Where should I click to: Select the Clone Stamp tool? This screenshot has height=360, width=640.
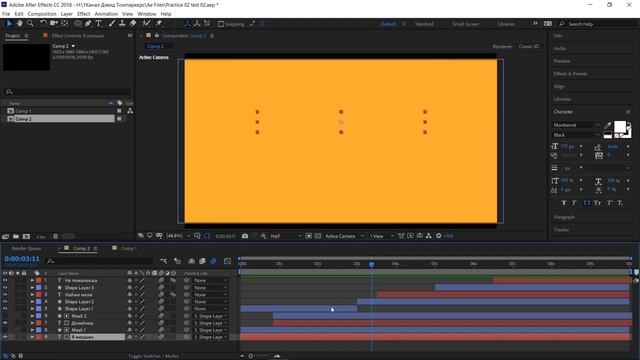(x=122, y=24)
